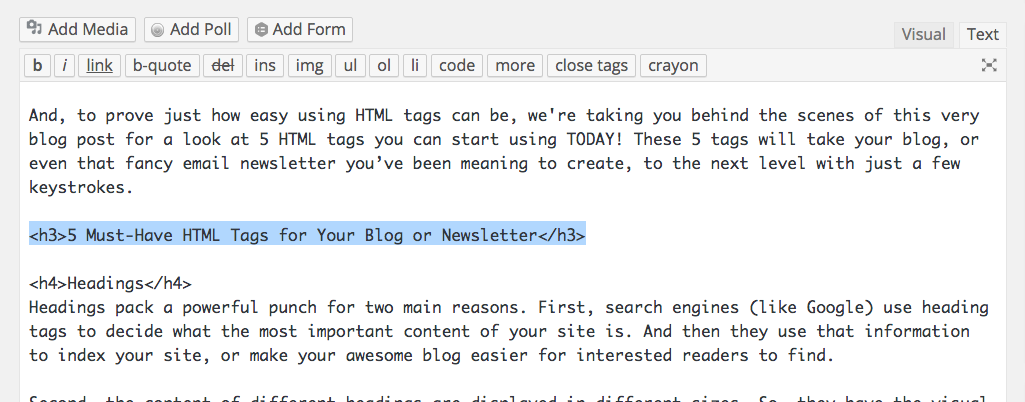Select the Text editor tab

point(983,35)
